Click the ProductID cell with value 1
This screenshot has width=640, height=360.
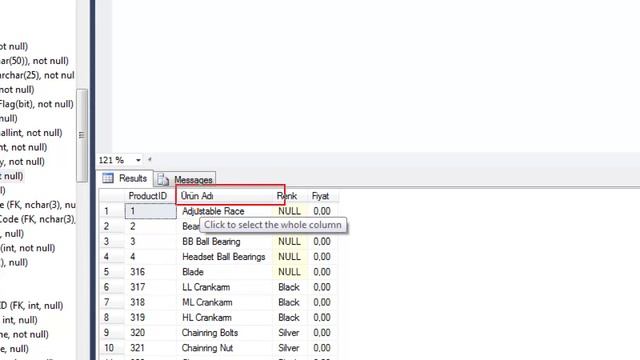pyautogui.click(x=151, y=211)
